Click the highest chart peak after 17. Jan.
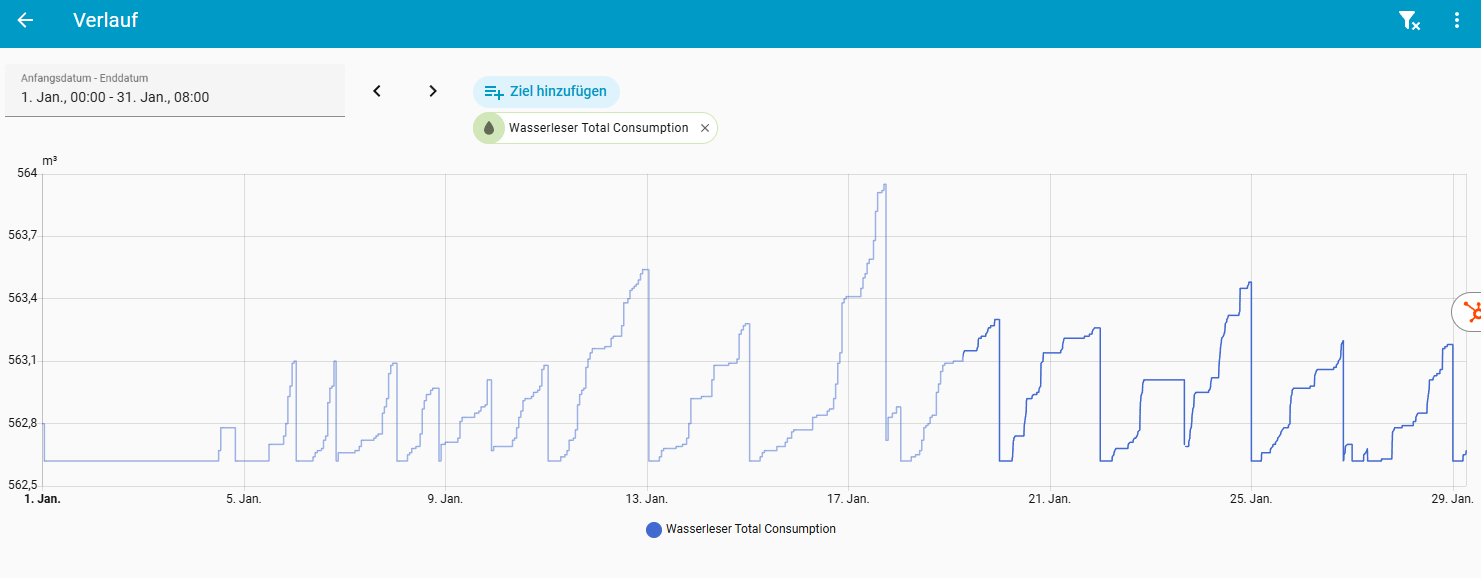 (884, 186)
